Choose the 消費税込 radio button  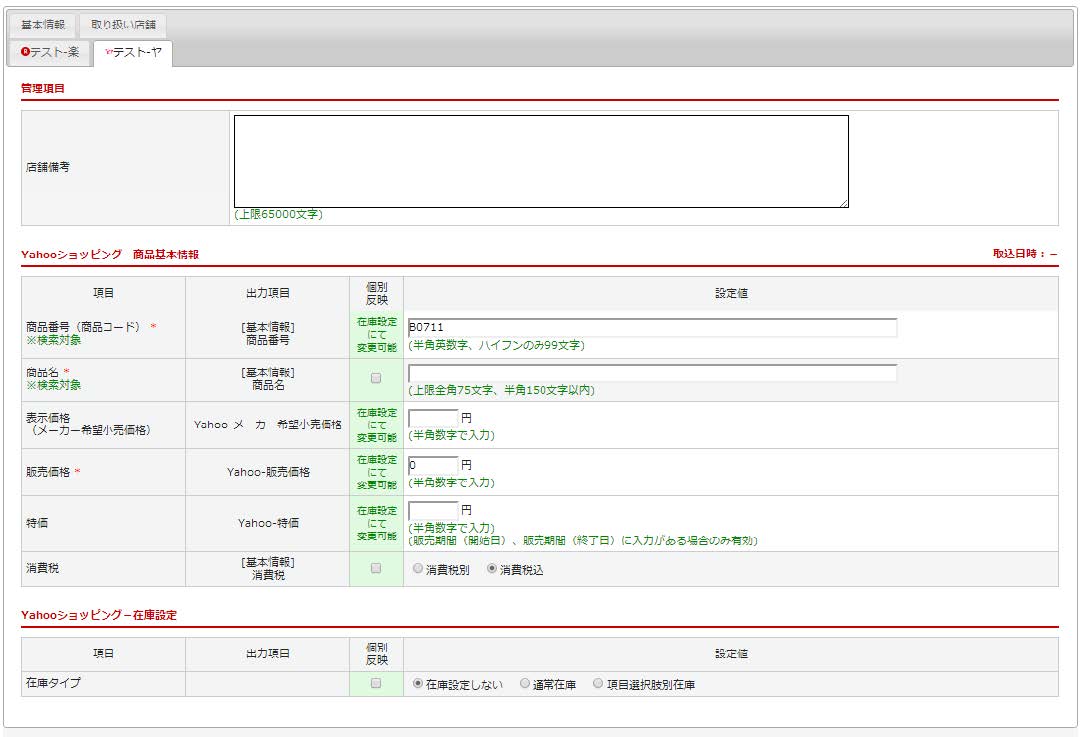492,569
